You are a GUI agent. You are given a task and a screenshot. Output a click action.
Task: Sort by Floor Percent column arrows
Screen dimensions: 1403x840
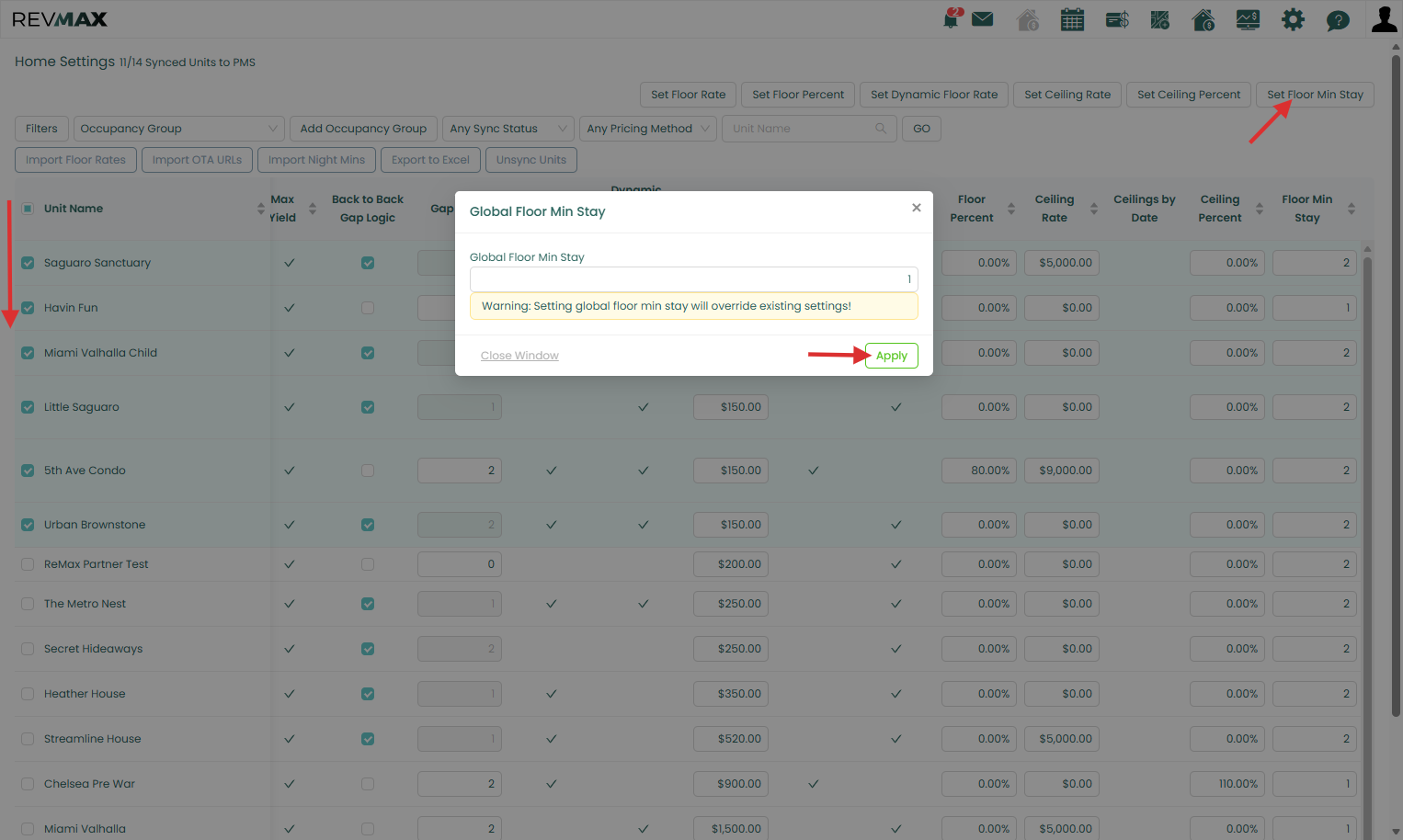[x=1010, y=209]
